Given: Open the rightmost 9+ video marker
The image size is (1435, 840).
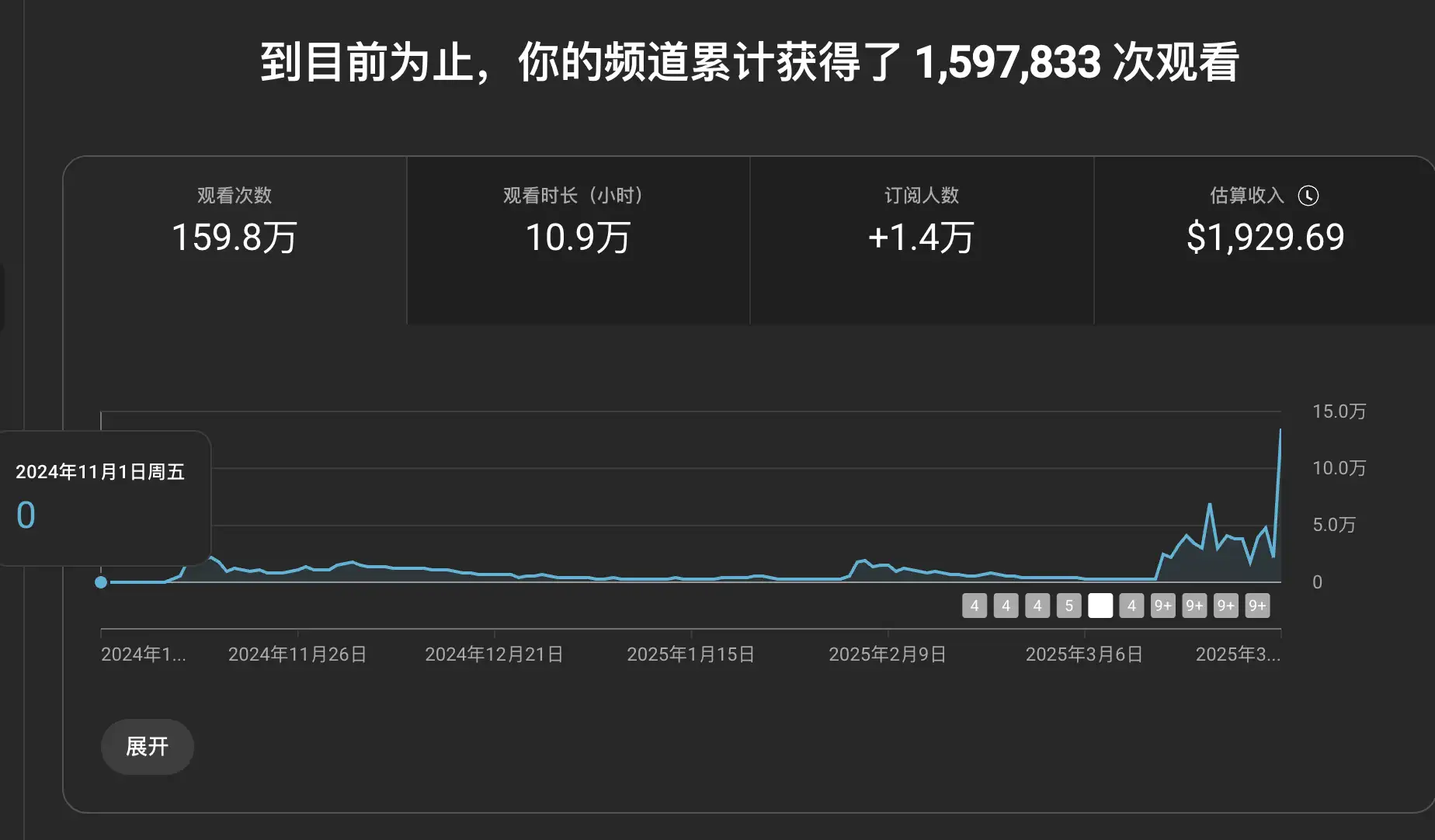Looking at the screenshot, I should (x=1257, y=606).
